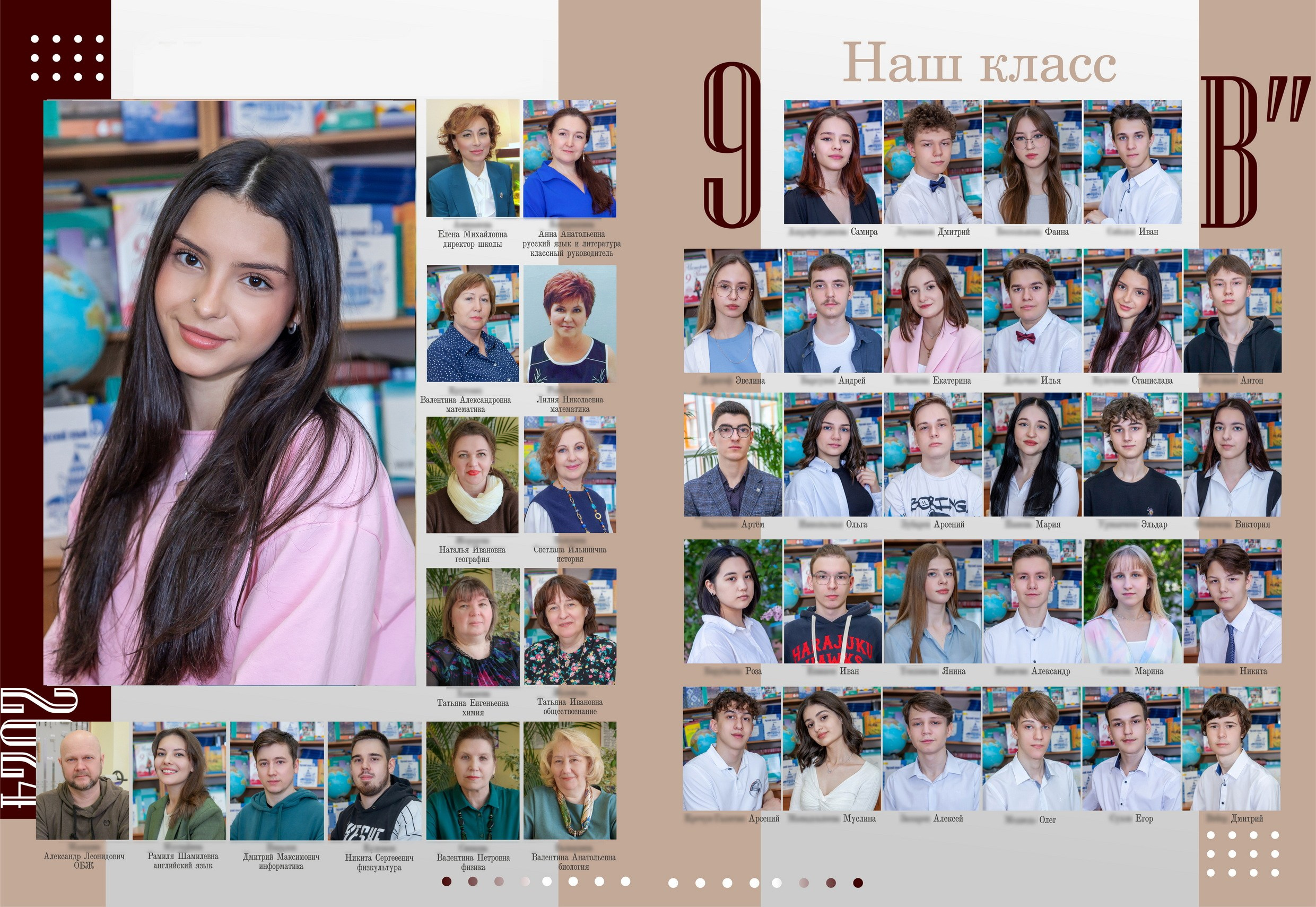Open photo of Никита Сергеевич, физкультура
This screenshot has width=1316, height=907.
[375, 780]
